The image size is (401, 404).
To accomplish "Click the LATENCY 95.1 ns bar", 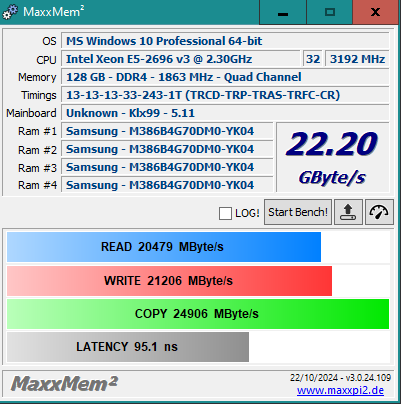I will tap(128, 347).
